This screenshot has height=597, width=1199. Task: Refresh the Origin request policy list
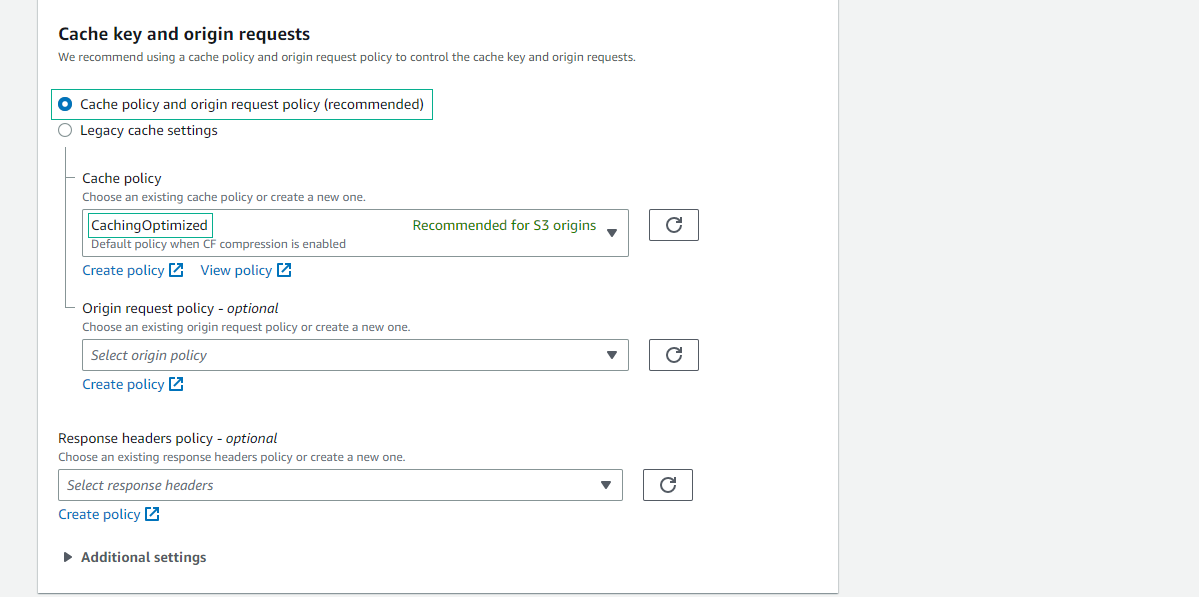674,355
